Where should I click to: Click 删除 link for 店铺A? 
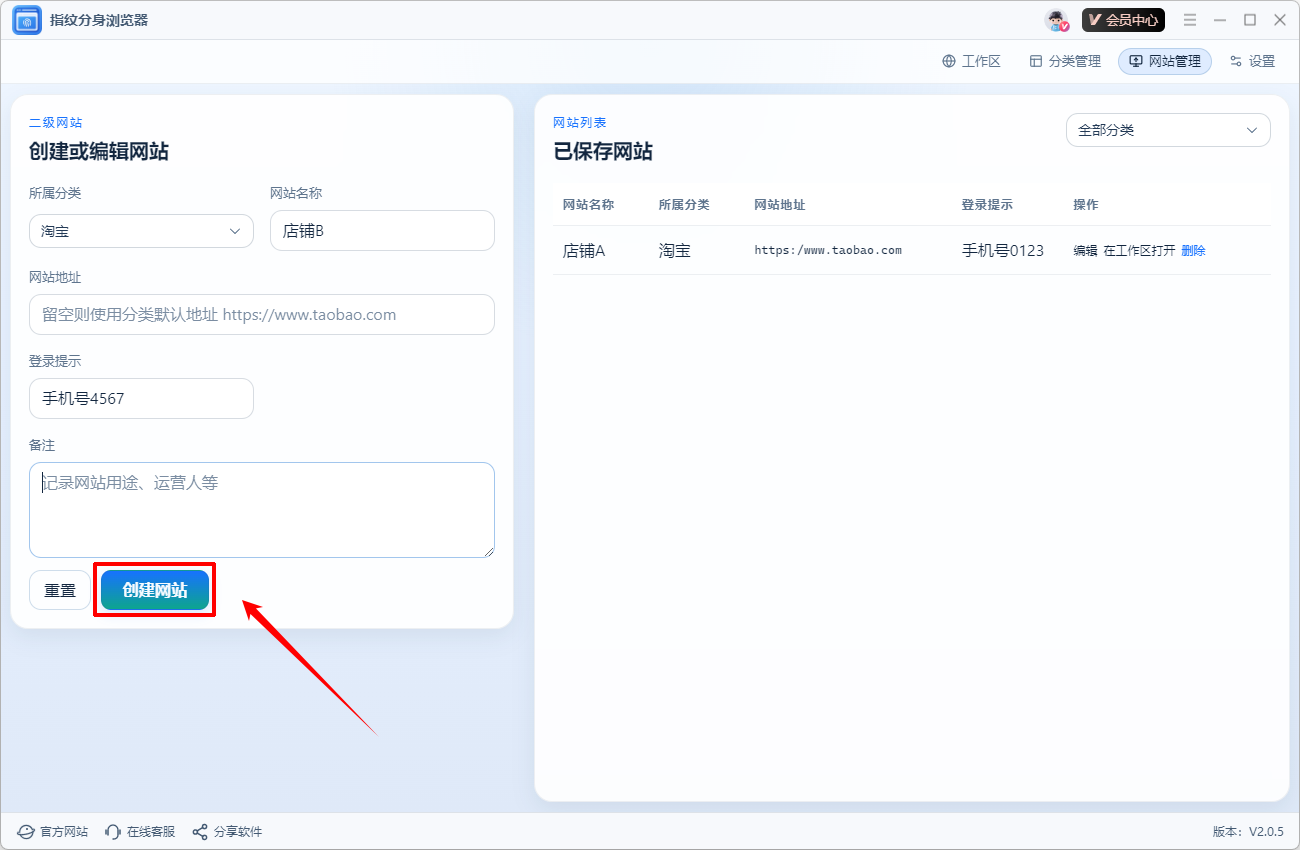tap(1193, 251)
